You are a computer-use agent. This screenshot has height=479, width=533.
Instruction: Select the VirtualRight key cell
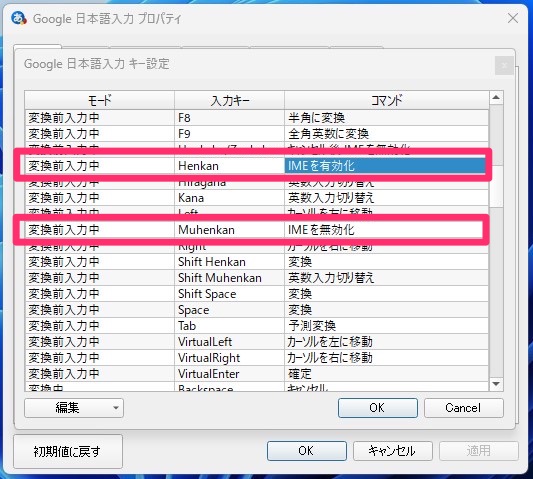pos(229,358)
